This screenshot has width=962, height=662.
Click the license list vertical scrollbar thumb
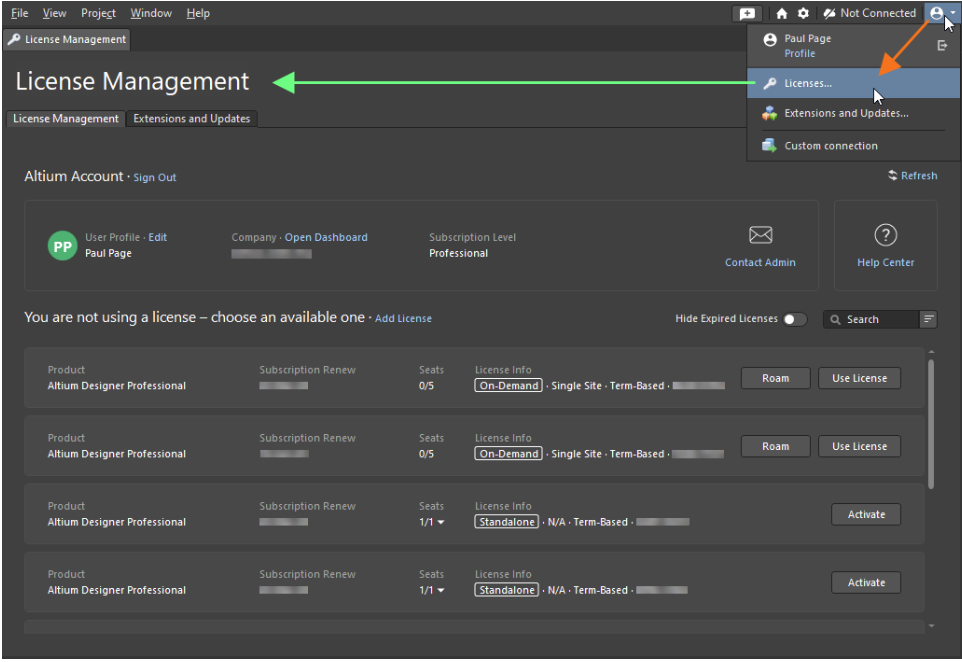coord(931,425)
